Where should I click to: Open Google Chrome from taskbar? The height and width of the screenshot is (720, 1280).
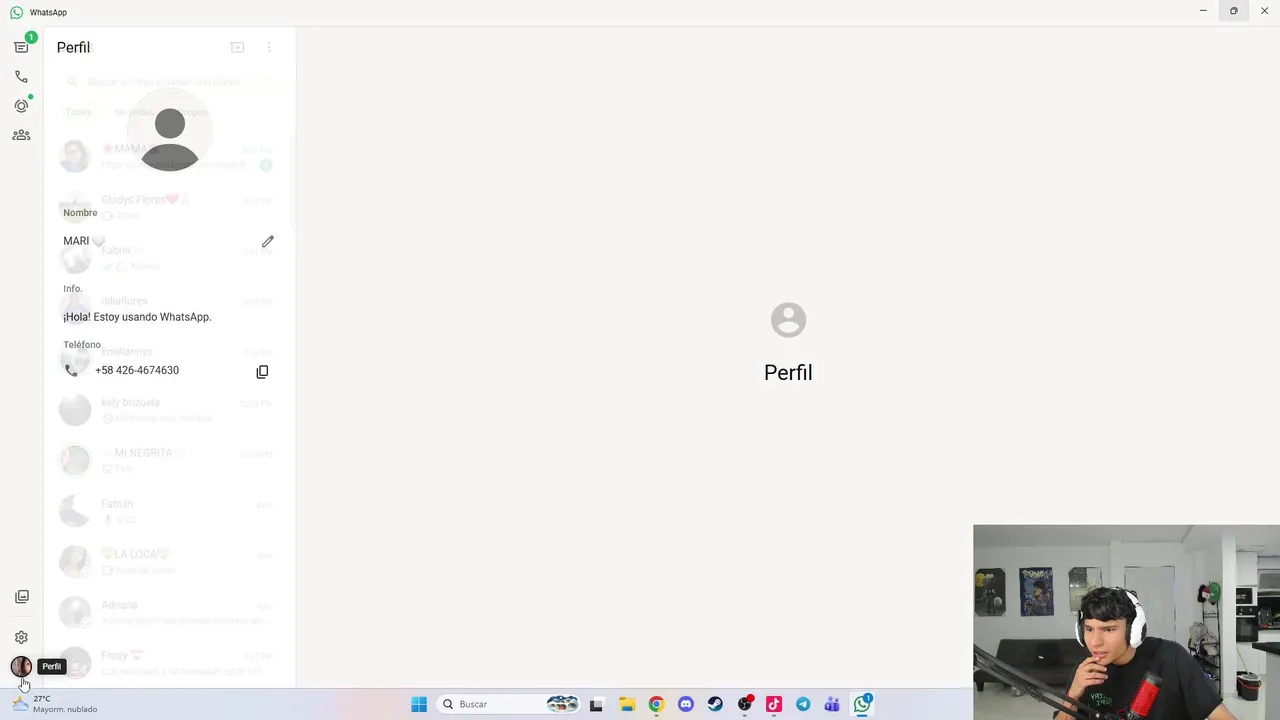point(656,704)
